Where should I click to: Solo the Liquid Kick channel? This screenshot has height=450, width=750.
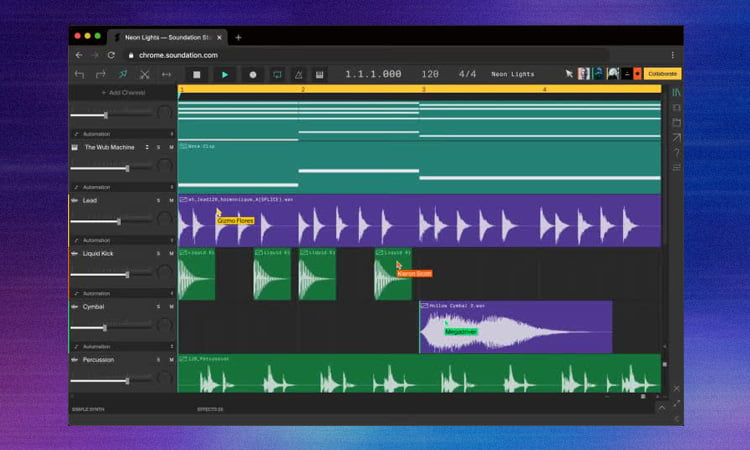[158, 254]
